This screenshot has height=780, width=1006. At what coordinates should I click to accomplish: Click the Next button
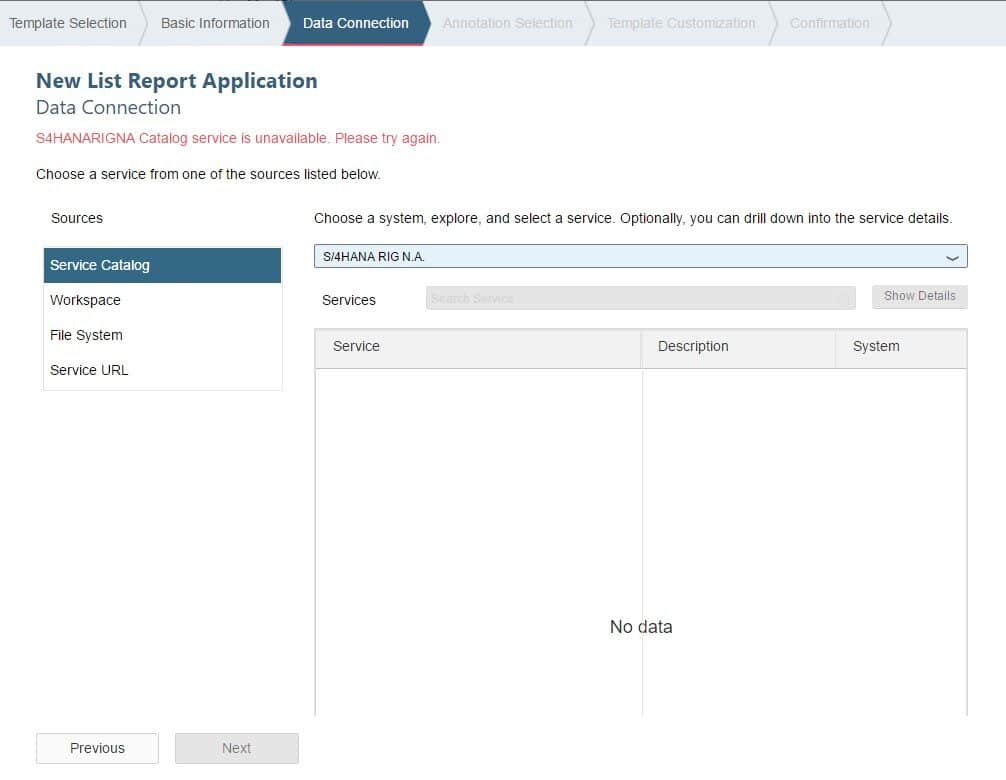click(236, 748)
